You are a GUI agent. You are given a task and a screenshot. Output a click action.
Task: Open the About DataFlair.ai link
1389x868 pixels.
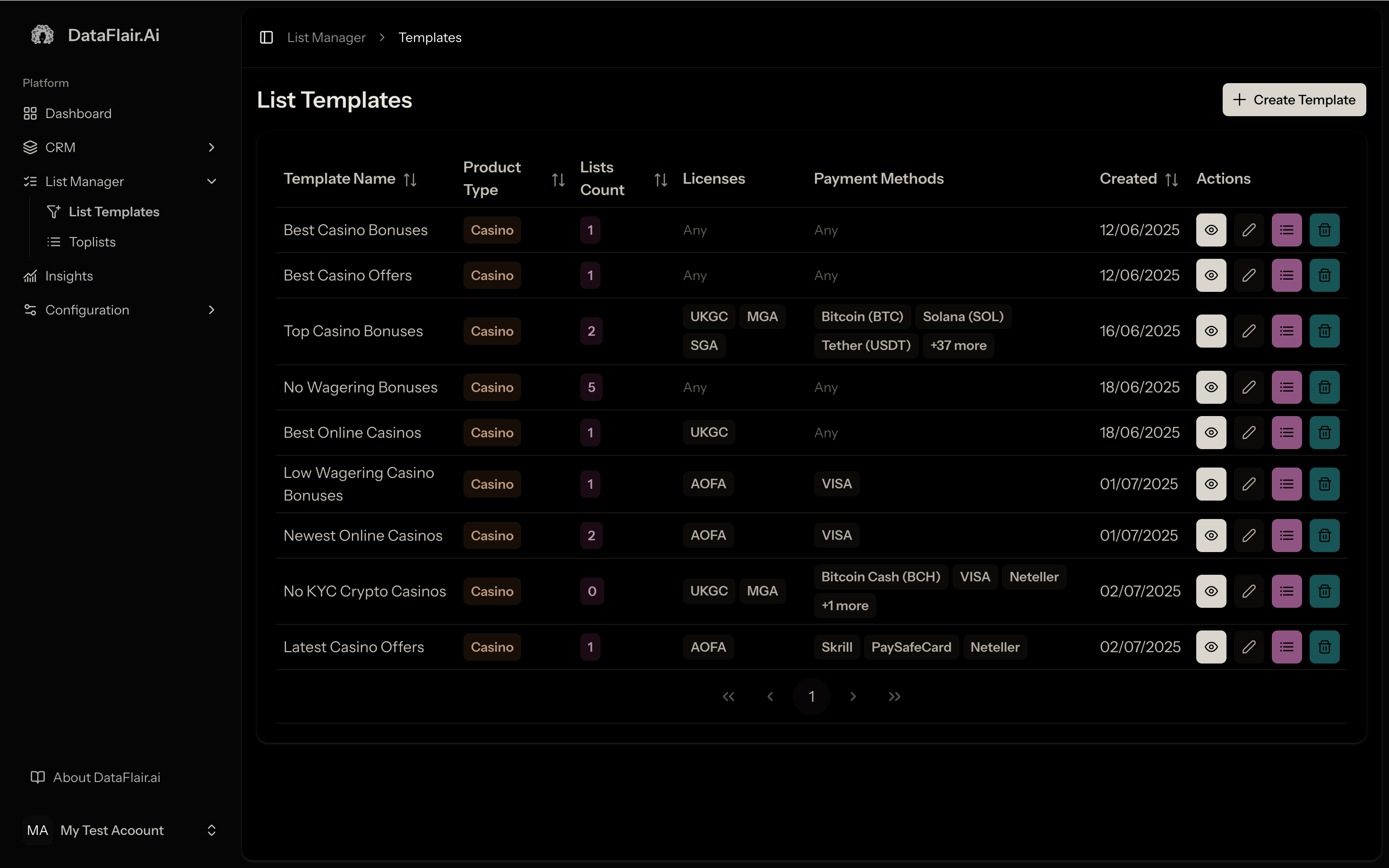click(x=106, y=777)
